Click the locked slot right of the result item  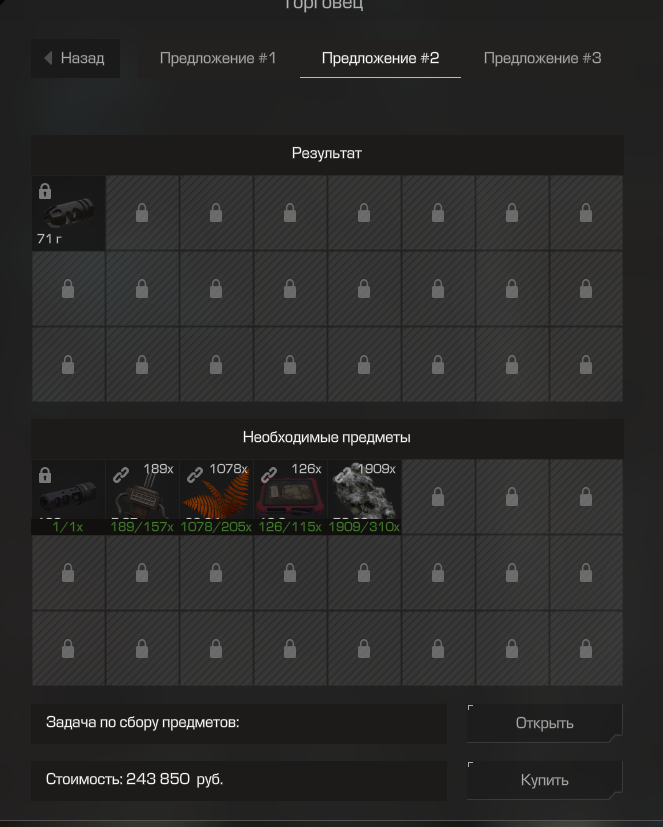[x=142, y=213]
